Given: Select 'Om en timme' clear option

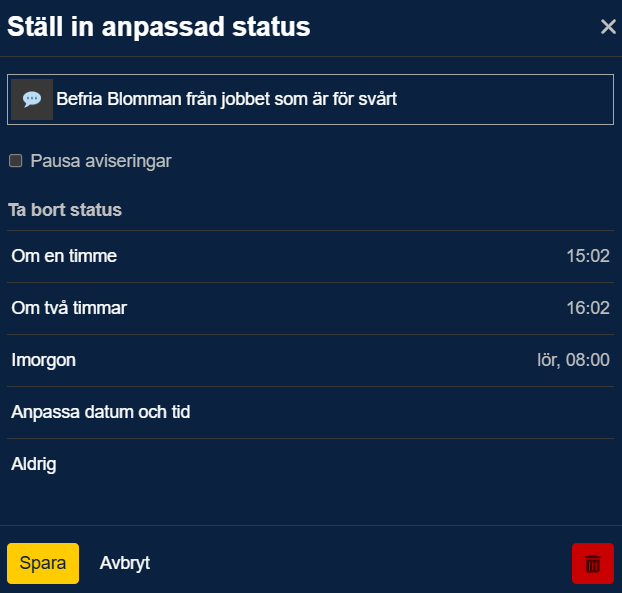Looking at the screenshot, I should click(64, 256).
